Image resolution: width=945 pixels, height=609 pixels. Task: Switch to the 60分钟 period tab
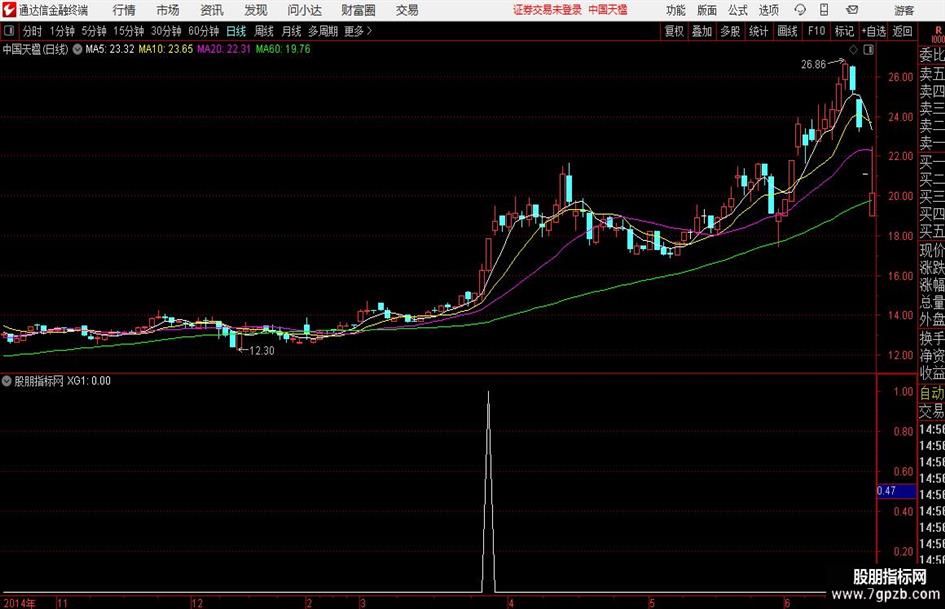[x=204, y=31]
